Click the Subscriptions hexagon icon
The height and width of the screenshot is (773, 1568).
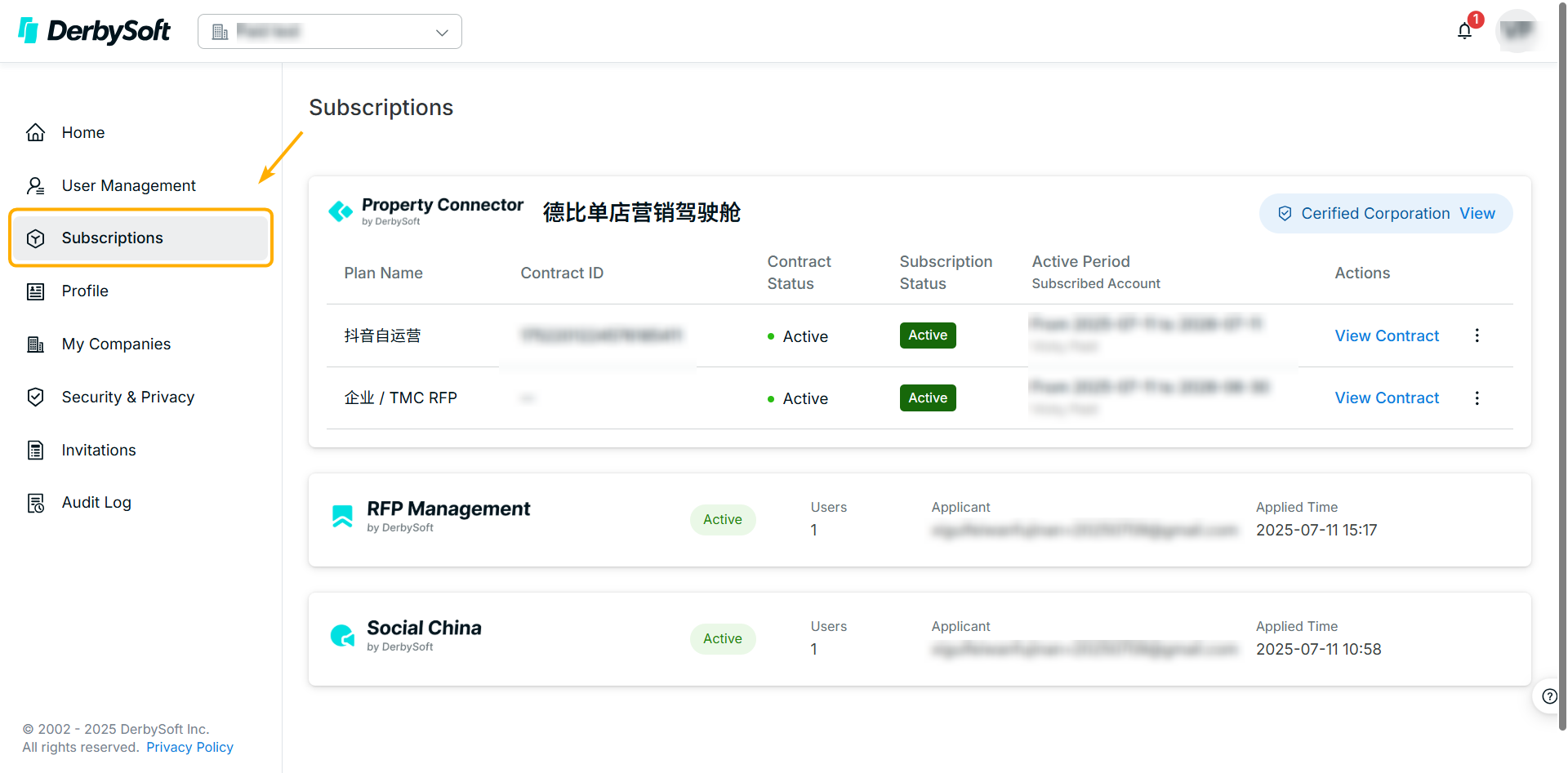36,238
